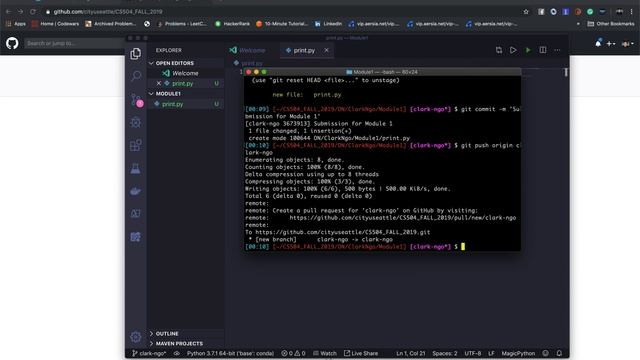Open the Docker whale view in the activity bar
640x360 pixels.
136,191
